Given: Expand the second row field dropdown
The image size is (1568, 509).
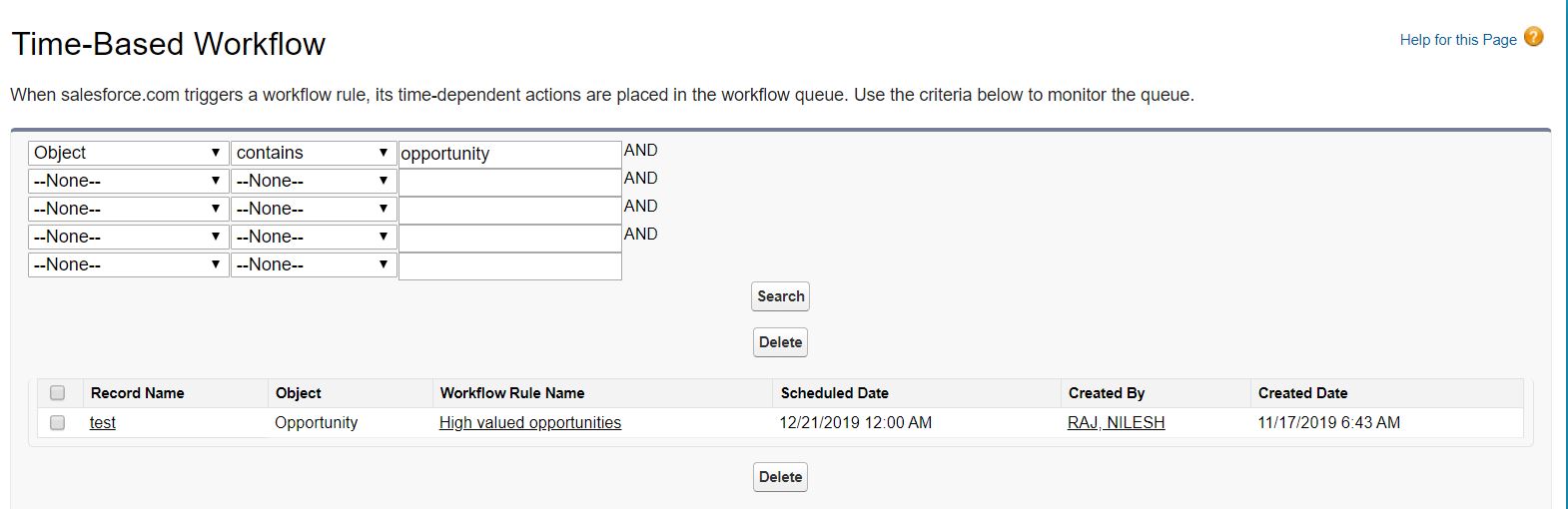Looking at the screenshot, I should [x=128, y=181].
